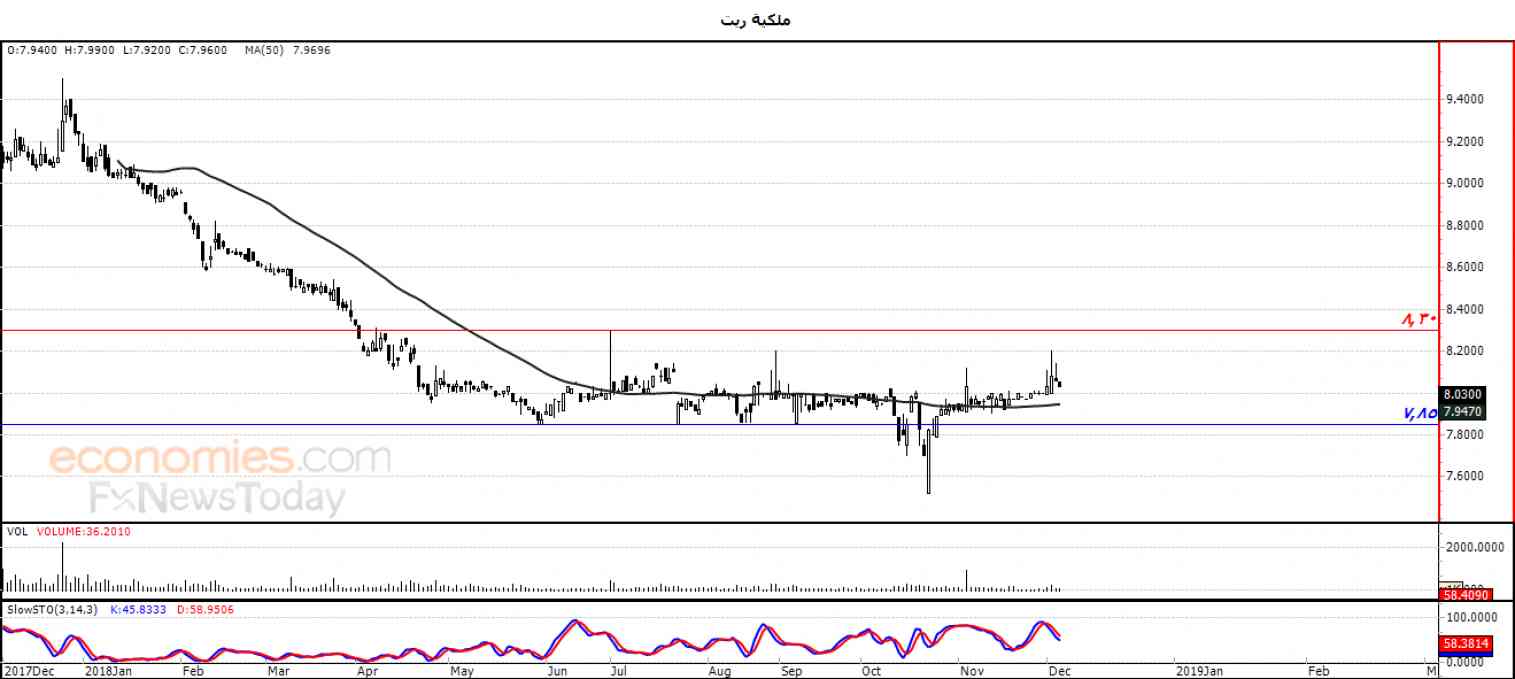This screenshot has height=679, width=1515.
Task: Click the VOL panel label
Action: coord(17,532)
